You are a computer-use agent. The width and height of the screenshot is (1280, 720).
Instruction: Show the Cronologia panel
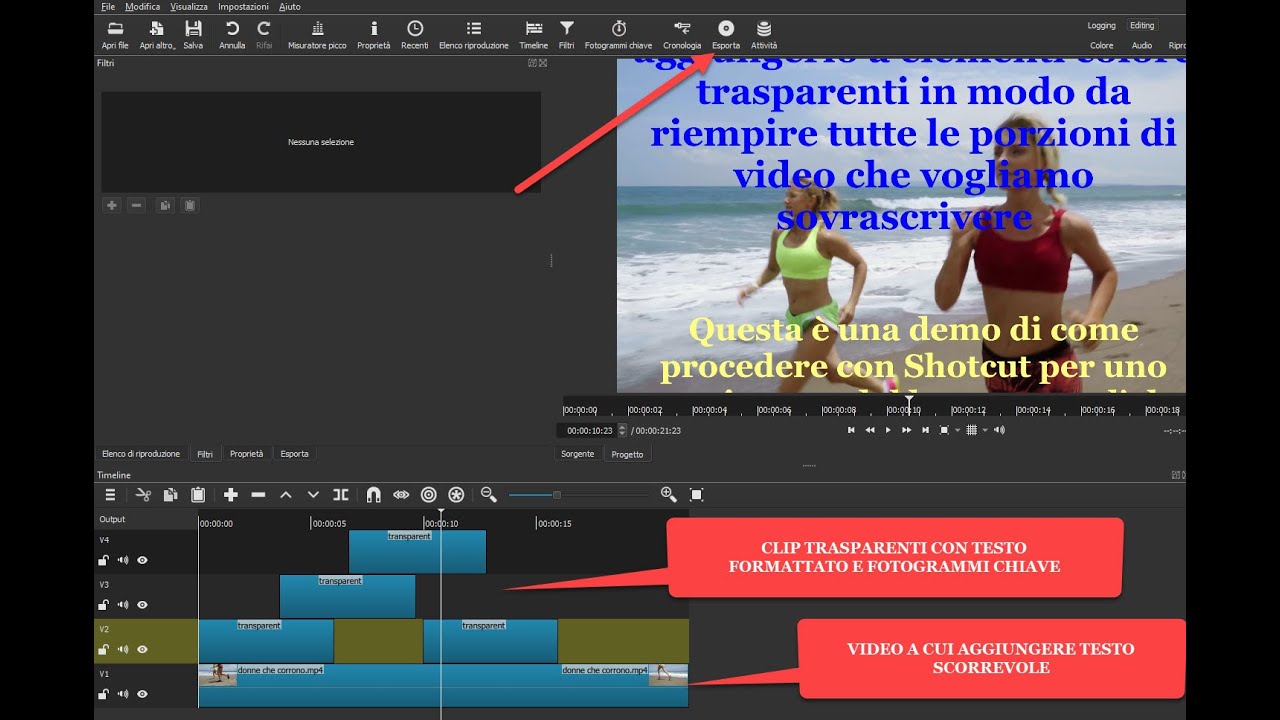tap(682, 35)
